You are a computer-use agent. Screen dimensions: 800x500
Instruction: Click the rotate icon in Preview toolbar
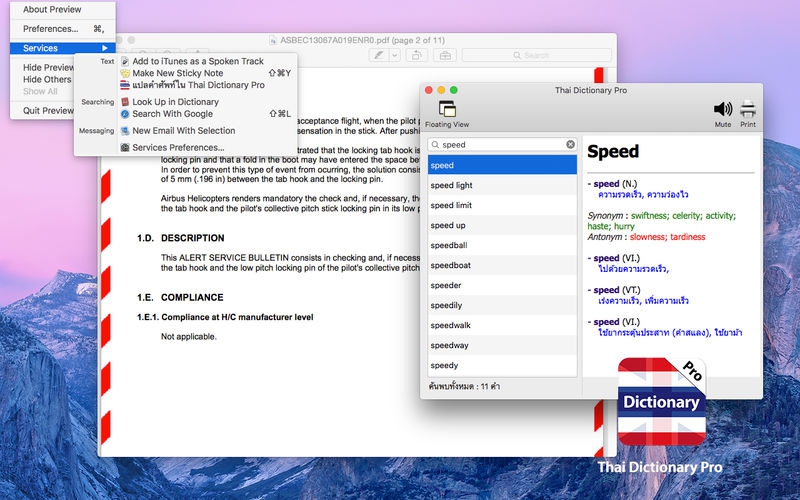tap(417, 55)
